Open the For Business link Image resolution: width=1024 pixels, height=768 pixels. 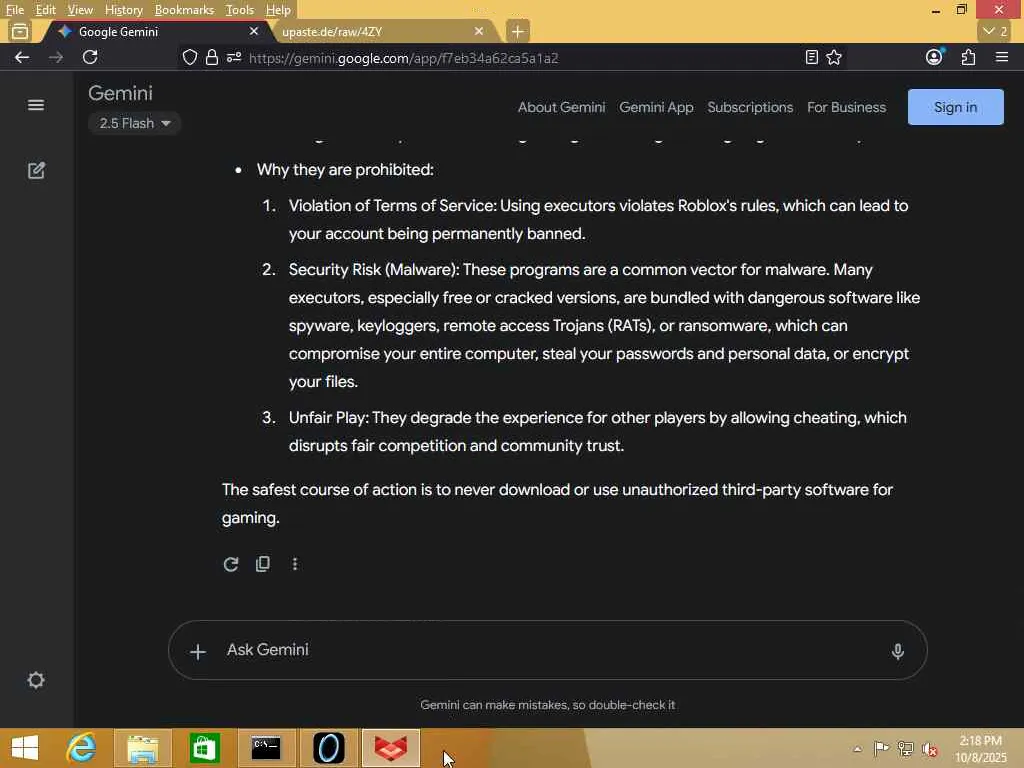pyautogui.click(x=846, y=107)
